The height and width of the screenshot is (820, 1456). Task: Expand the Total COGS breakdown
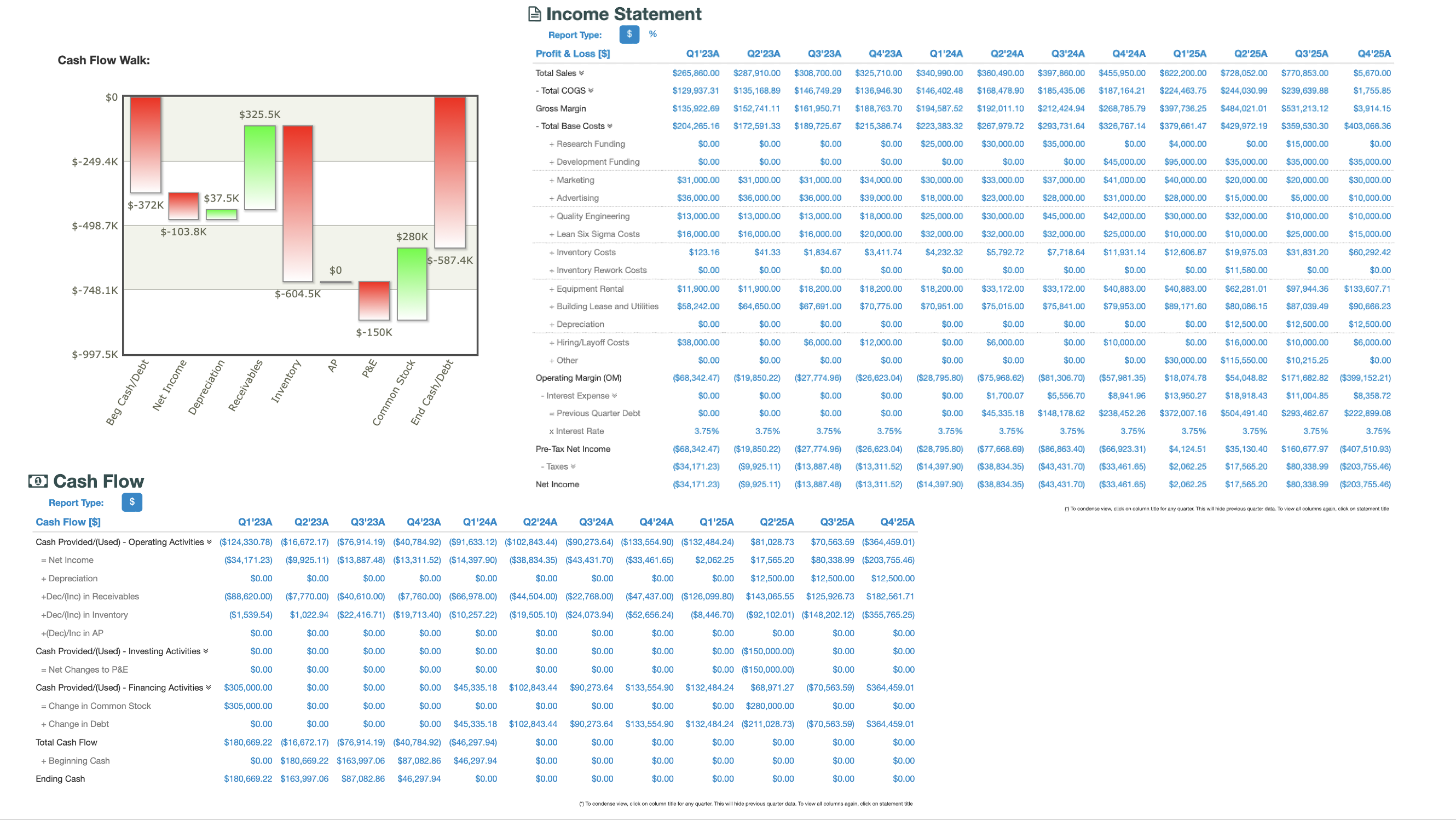point(592,90)
